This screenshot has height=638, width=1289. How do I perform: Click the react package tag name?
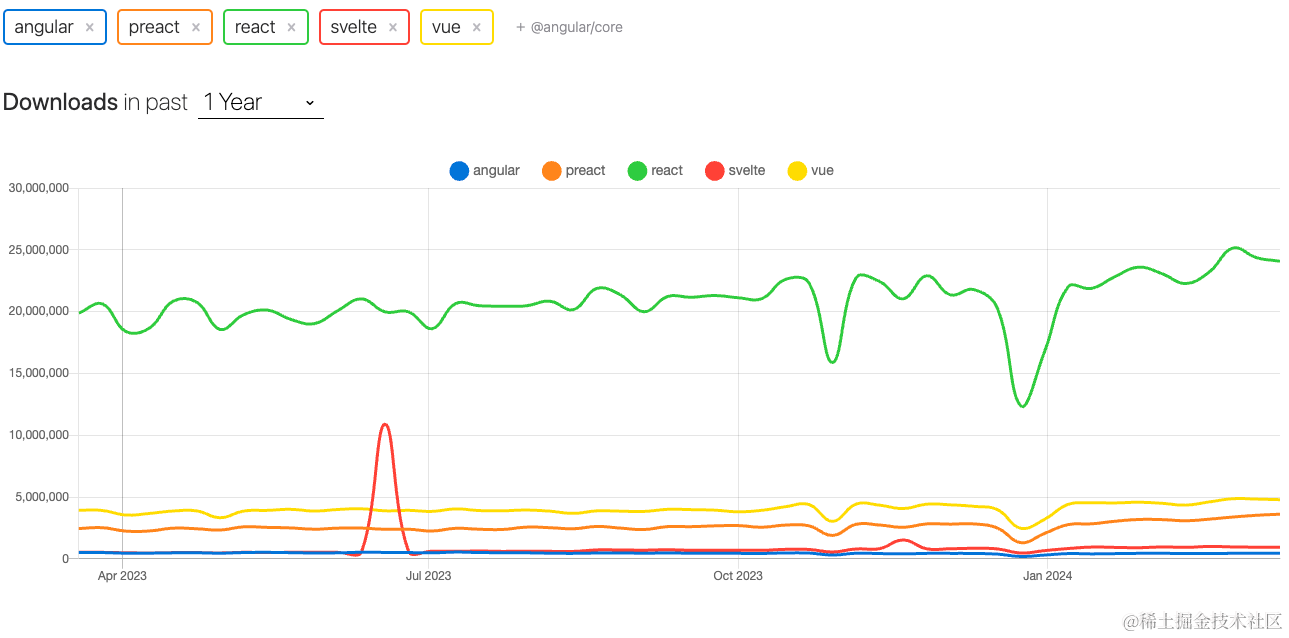[255, 27]
